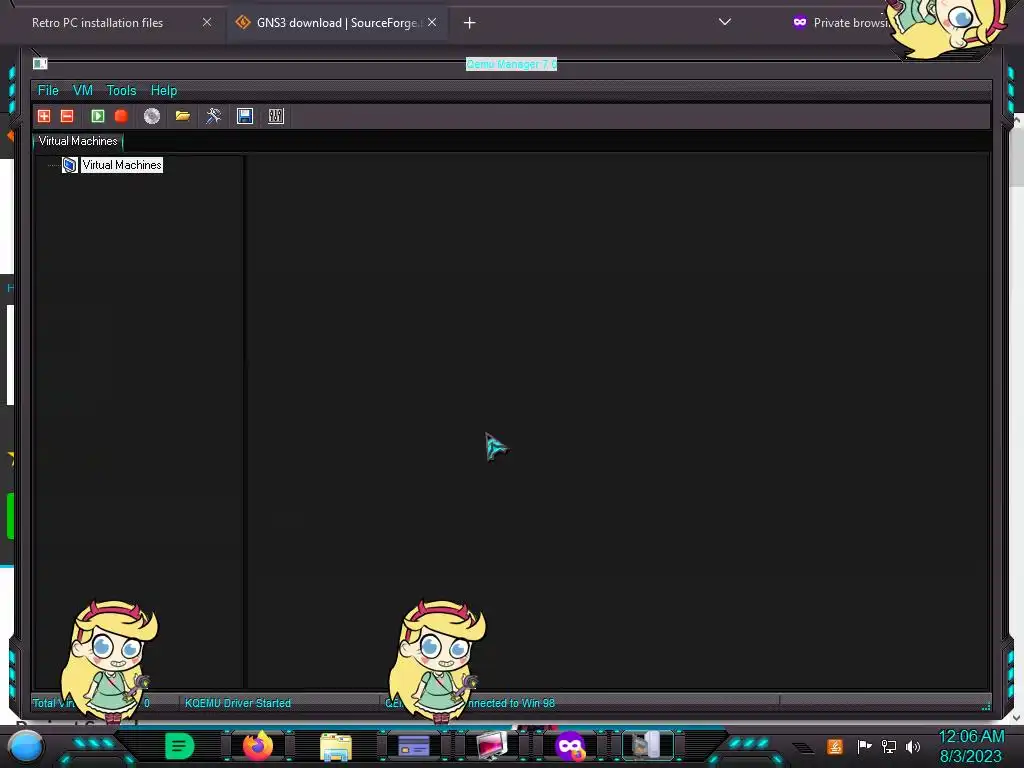The image size is (1024, 768).
Task: Close the GNS3 download SourceForge tab
Action: 432,22
